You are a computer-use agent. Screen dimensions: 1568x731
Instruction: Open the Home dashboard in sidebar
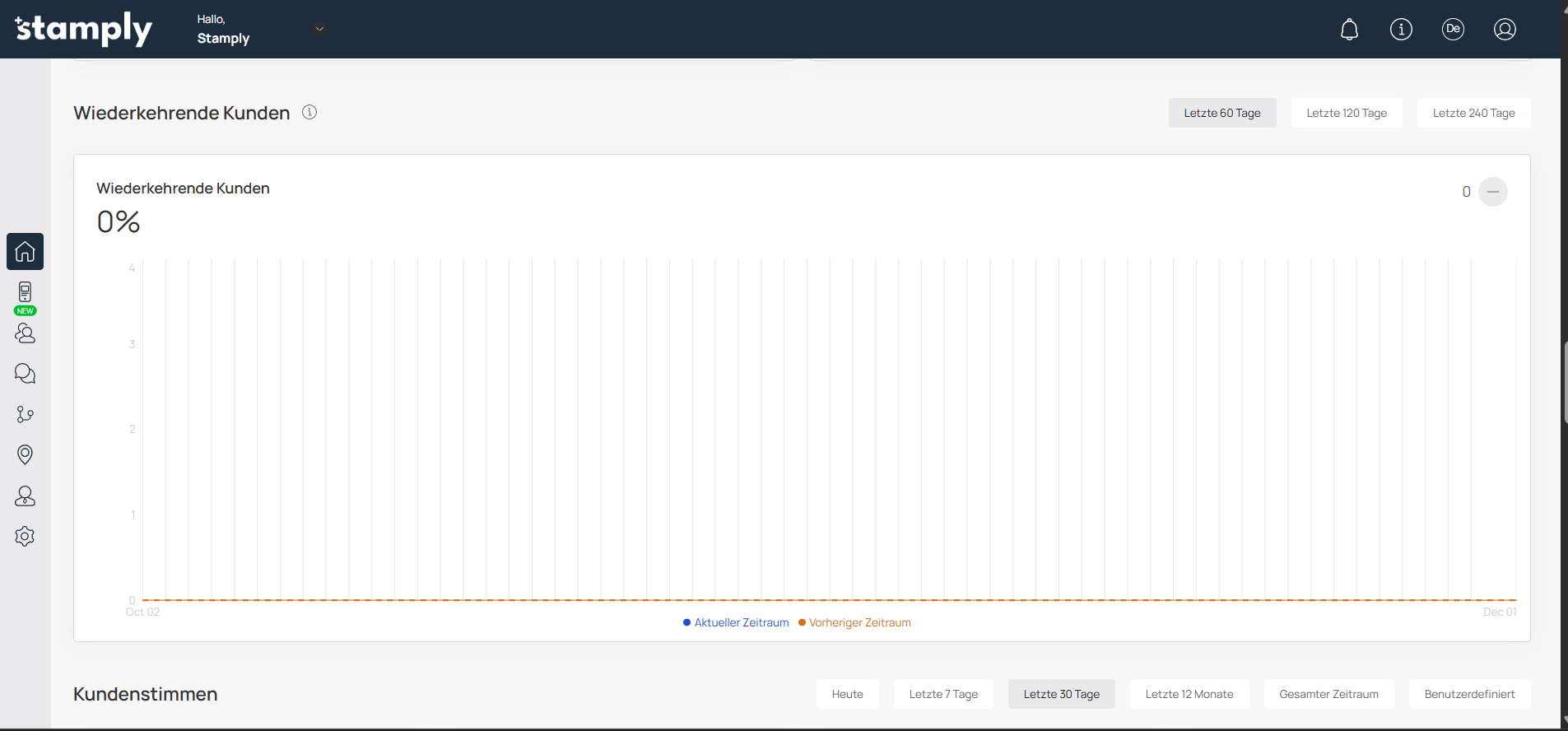click(25, 251)
